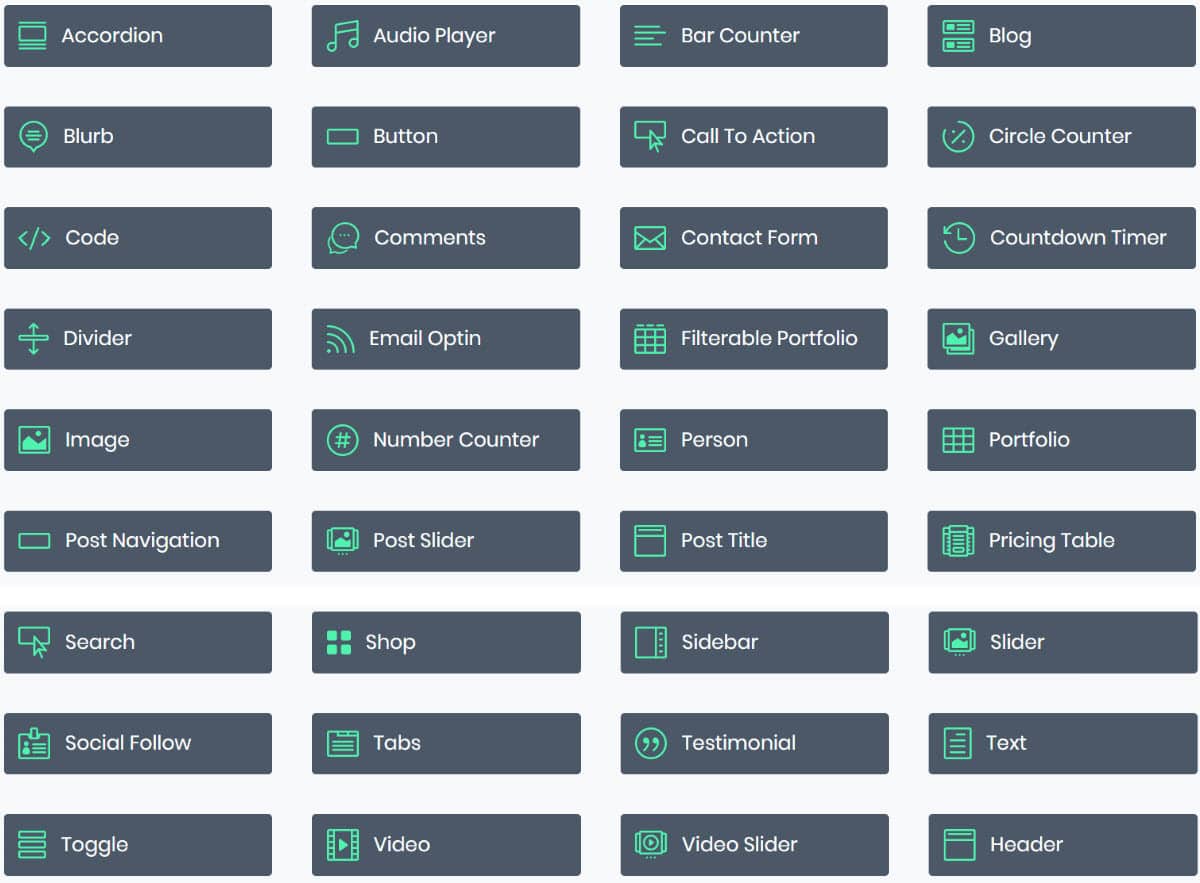Screen dimensions: 1200x883
Task: Choose the Slider module button
Action: [1063, 643]
